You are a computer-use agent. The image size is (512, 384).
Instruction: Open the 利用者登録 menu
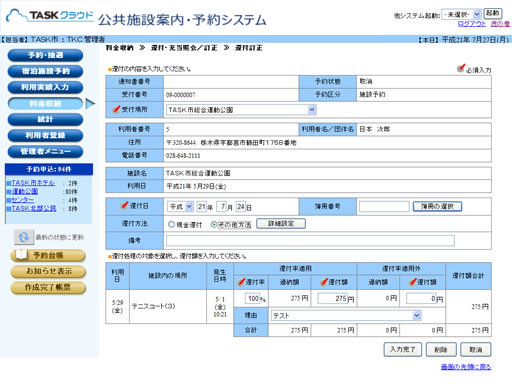[x=45, y=135]
